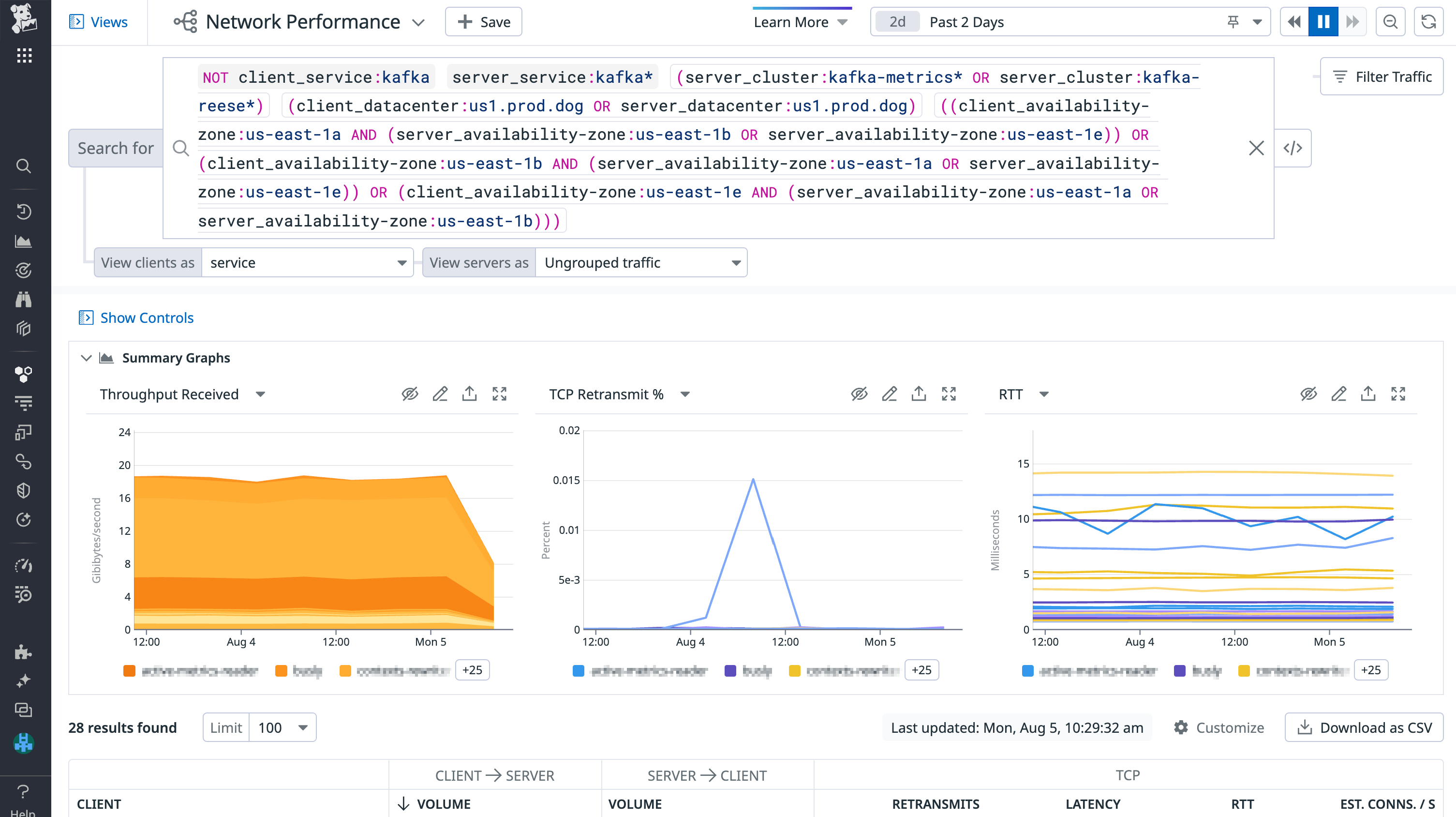Image resolution: width=1456 pixels, height=817 pixels.
Task: Collapse the Summary Graphs section
Action: pos(87,357)
